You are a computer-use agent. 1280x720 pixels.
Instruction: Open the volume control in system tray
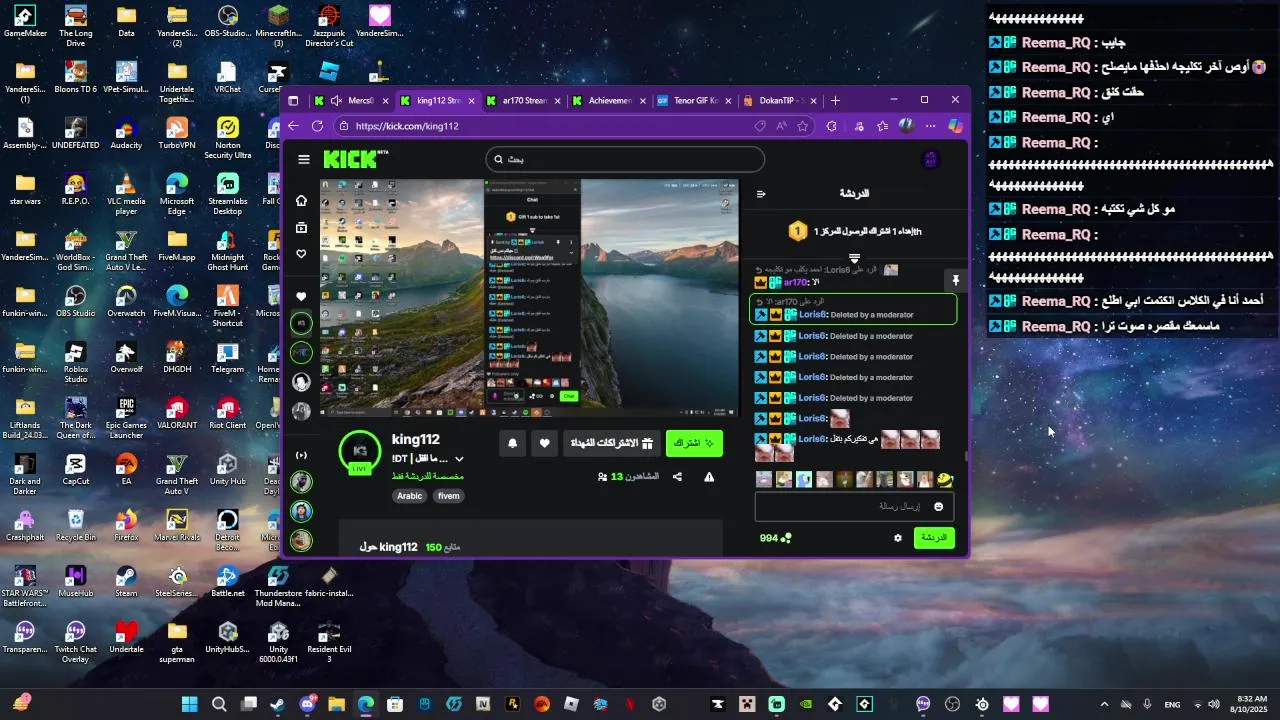[1215, 704]
